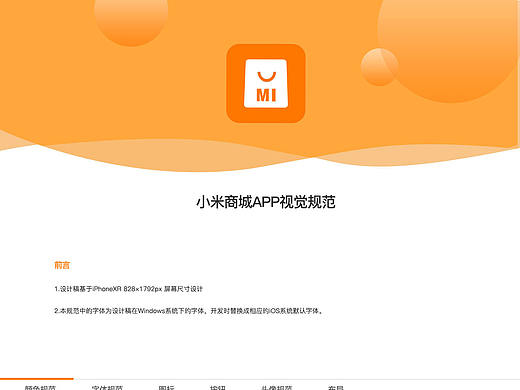Open the 布局 tab
The image size is (520, 390).
point(336,388)
